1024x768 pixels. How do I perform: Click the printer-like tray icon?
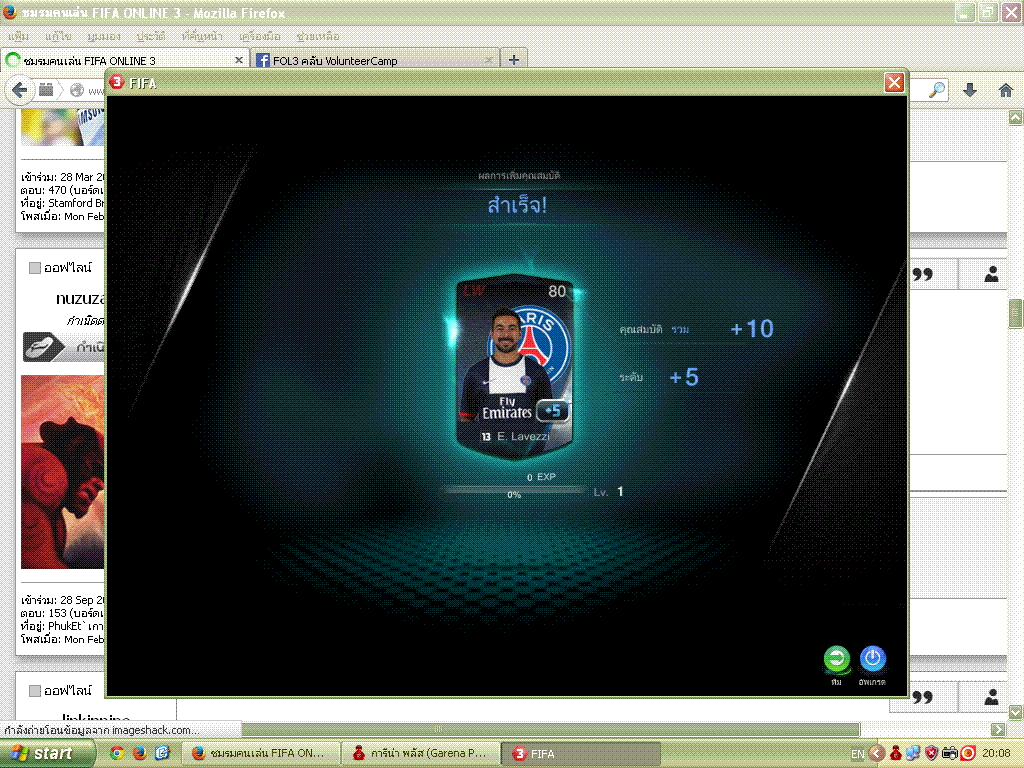(x=950, y=754)
